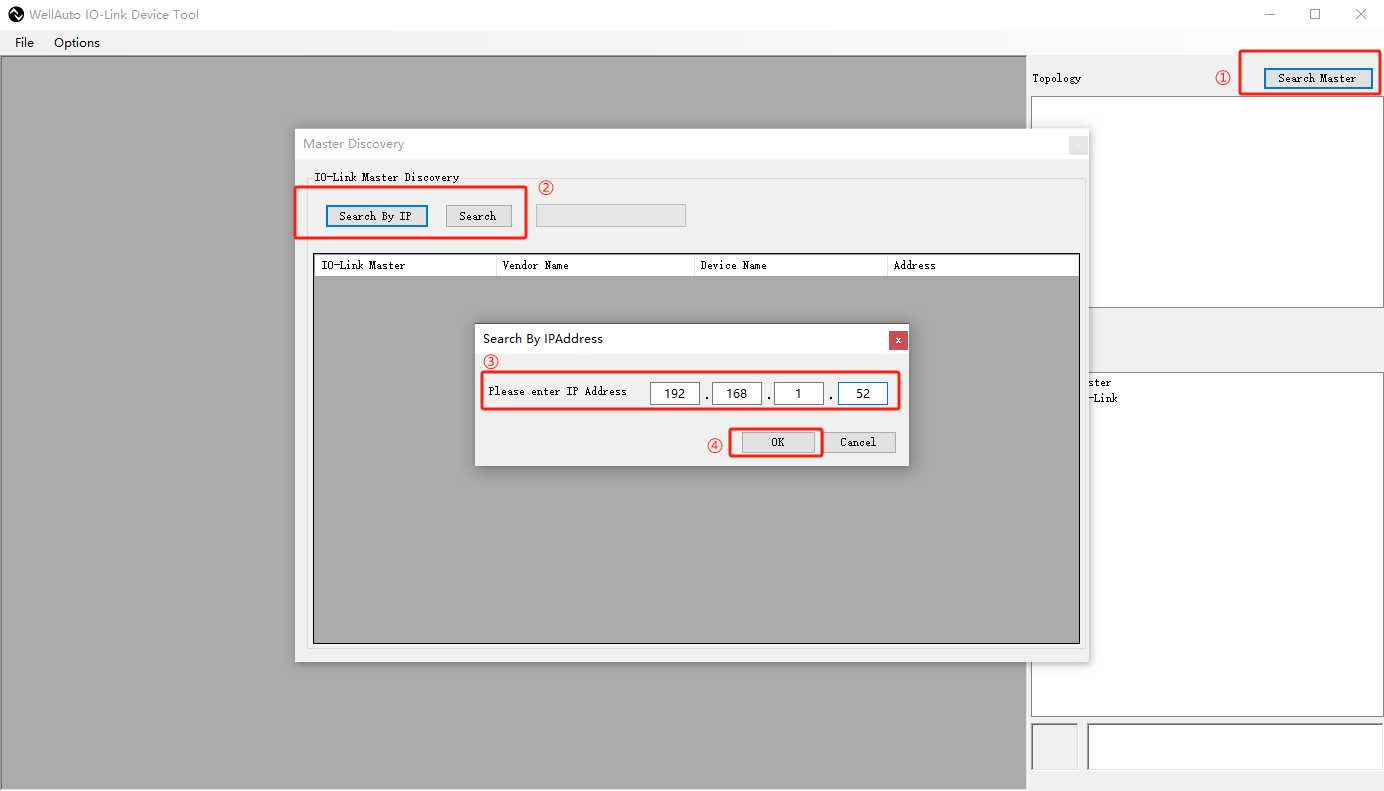Open the Options menu

click(x=77, y=42)
